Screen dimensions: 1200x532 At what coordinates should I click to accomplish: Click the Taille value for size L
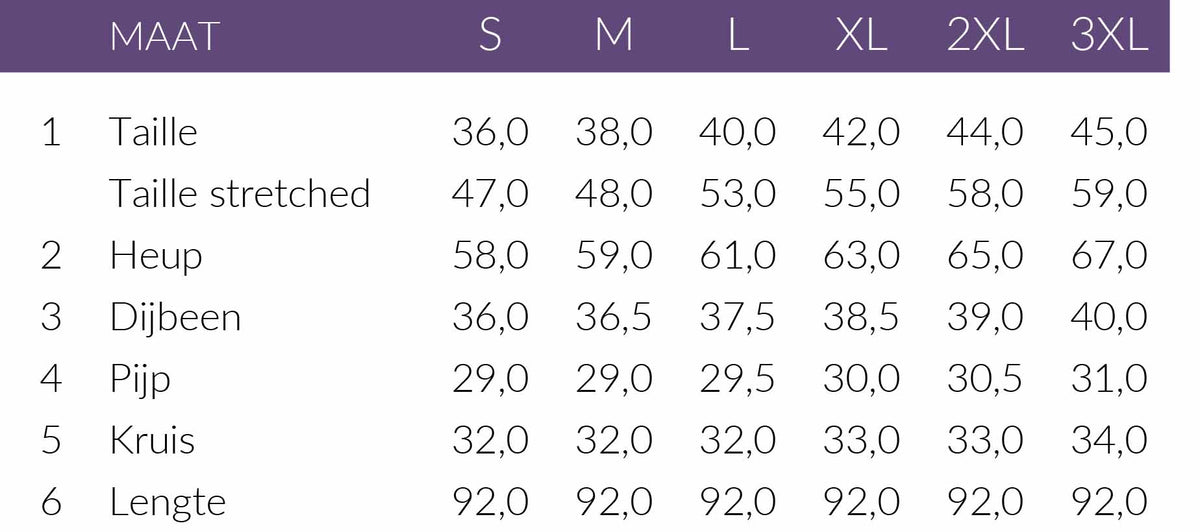738,132
